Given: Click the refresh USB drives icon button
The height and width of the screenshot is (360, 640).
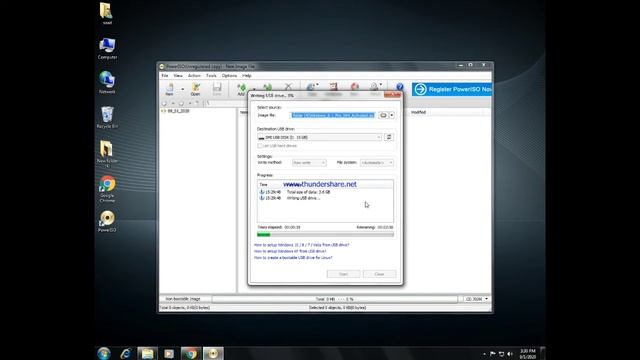Looking at the screenshot, I should (389, 137).
